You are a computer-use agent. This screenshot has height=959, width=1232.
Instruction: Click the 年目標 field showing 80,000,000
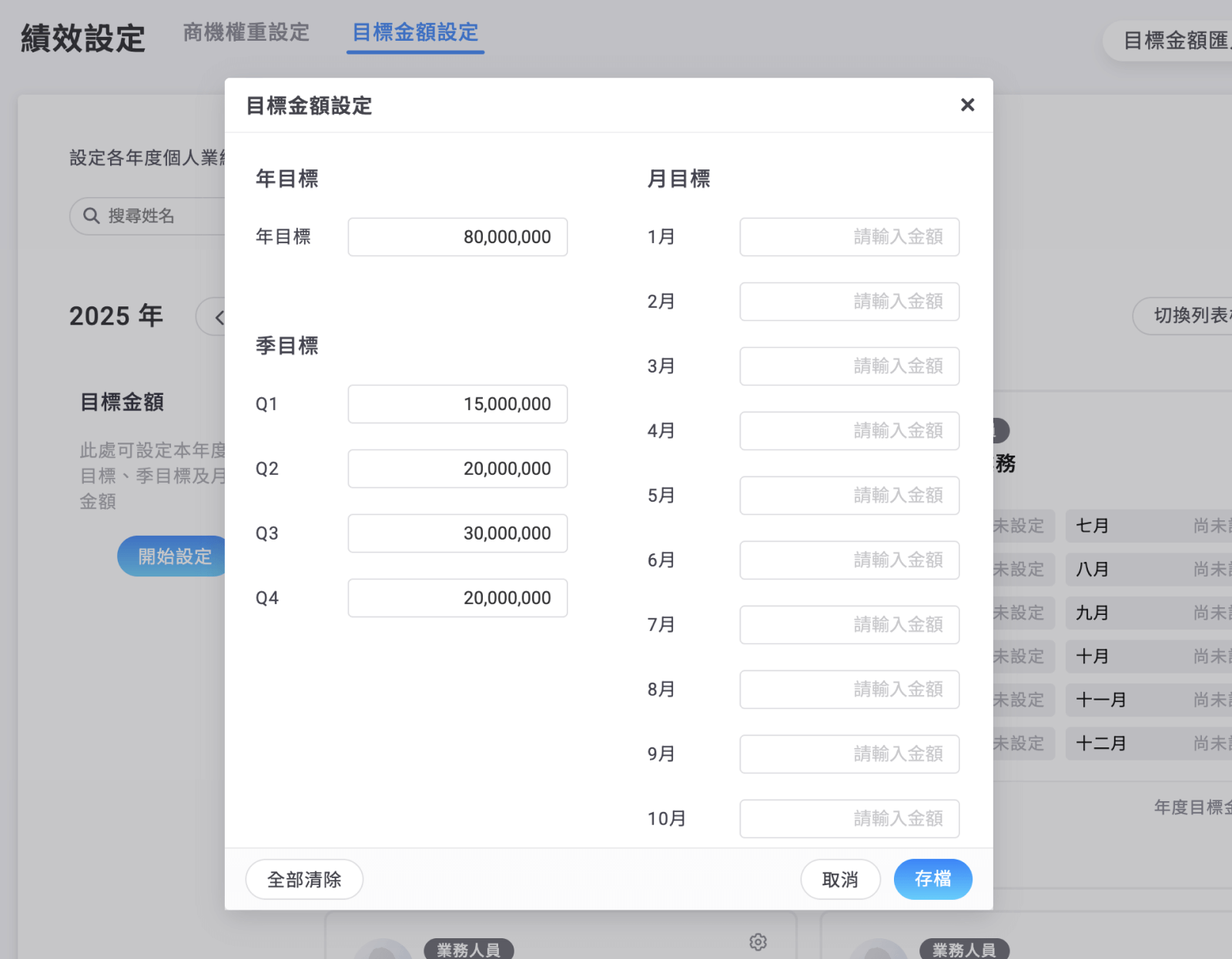point(457,237)
